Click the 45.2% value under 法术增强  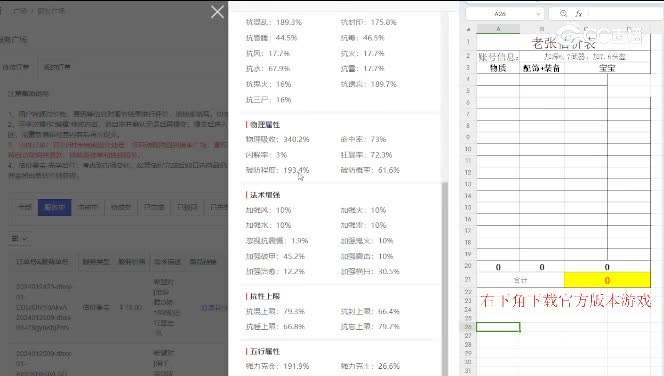(x=293, y=257)
